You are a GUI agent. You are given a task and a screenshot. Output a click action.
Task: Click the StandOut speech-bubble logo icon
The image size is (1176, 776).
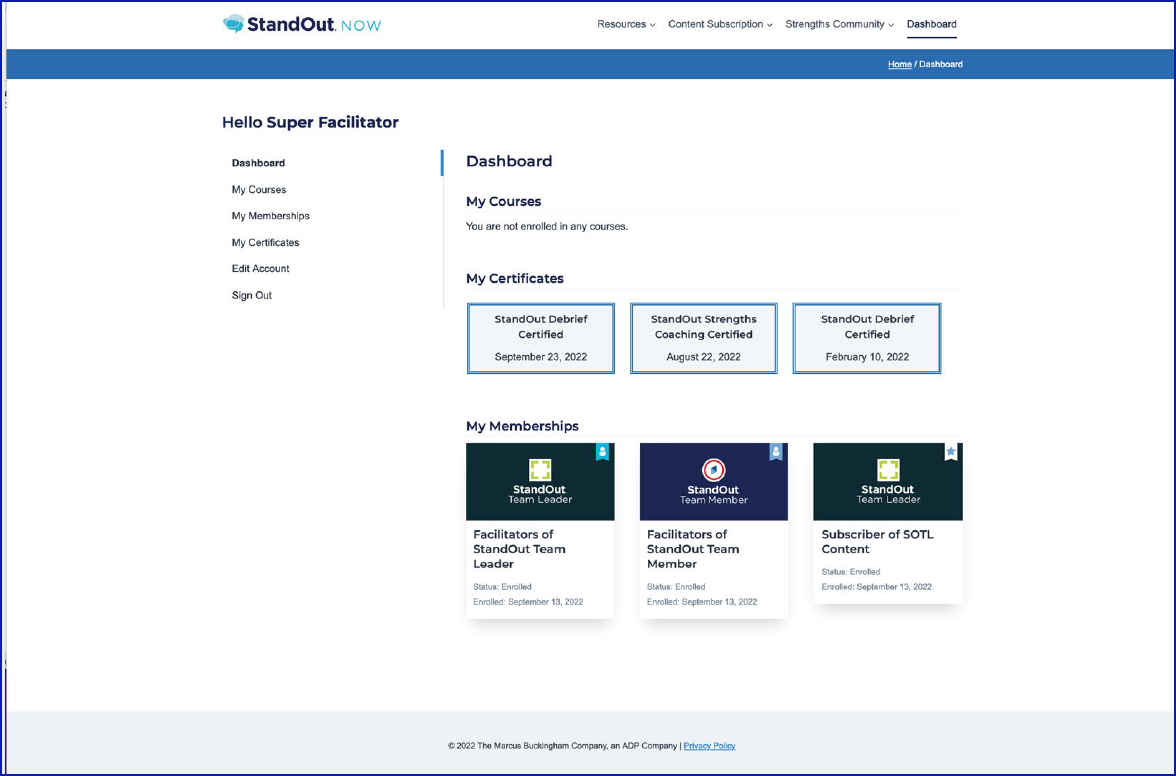tap(232, 22)
